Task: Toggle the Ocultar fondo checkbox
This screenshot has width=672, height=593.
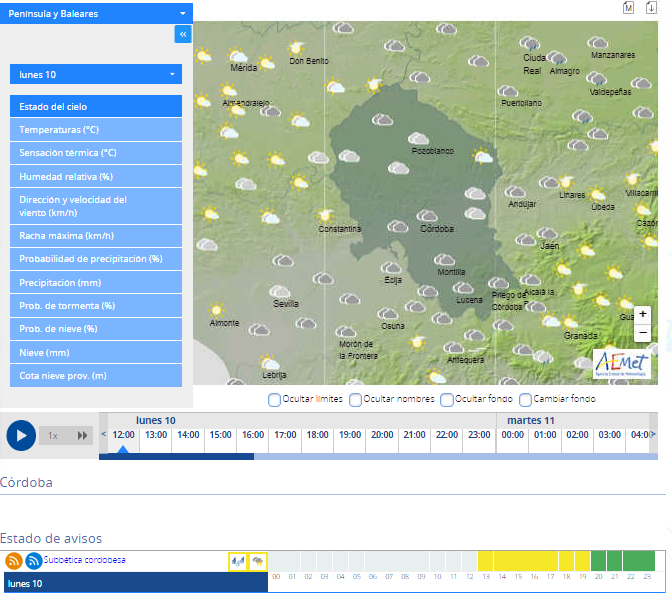Action: [447, 400]
